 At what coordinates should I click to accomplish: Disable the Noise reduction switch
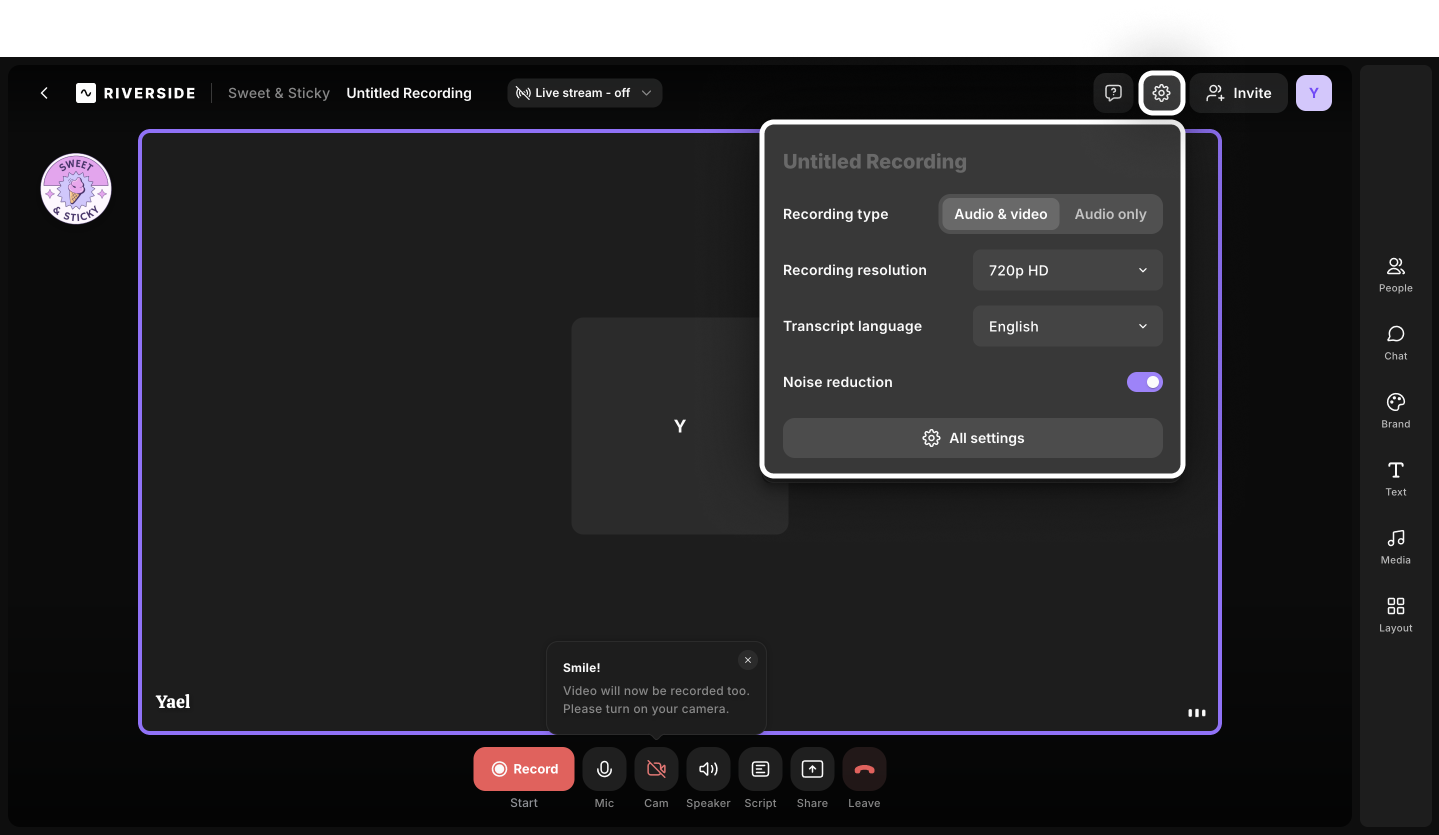[1144, 382]
